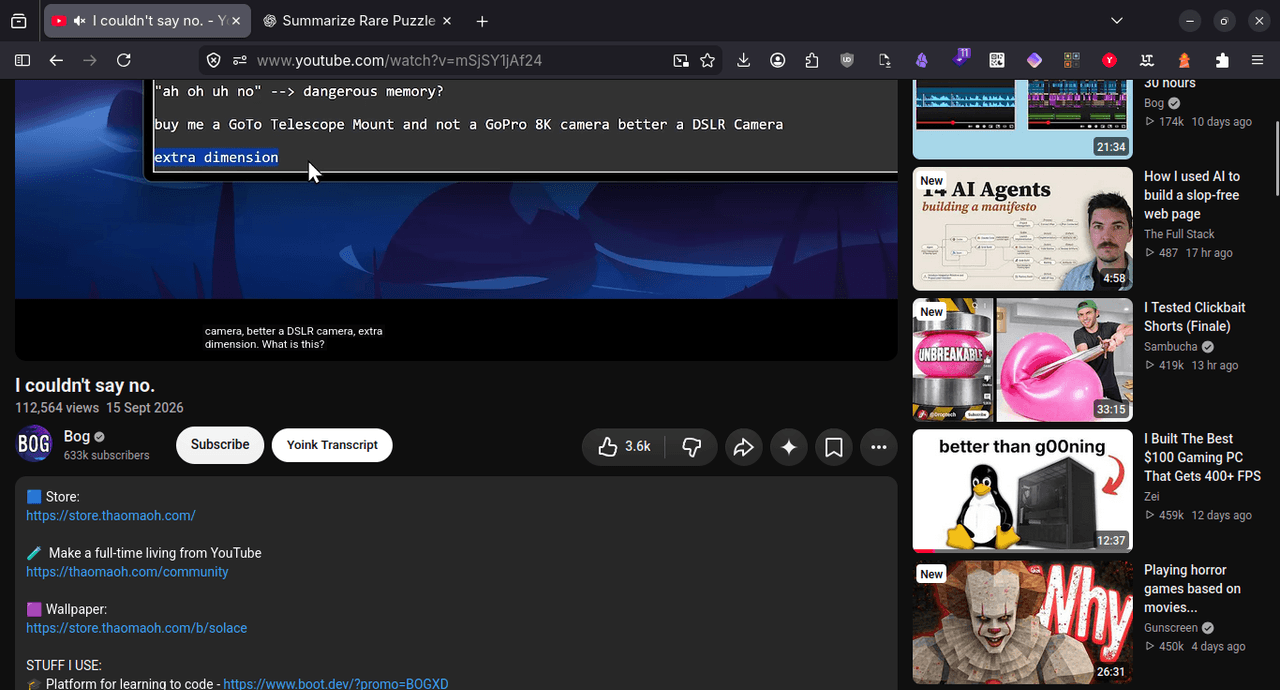
Task: Open the tracking protection shield icon
Action: 213,60
